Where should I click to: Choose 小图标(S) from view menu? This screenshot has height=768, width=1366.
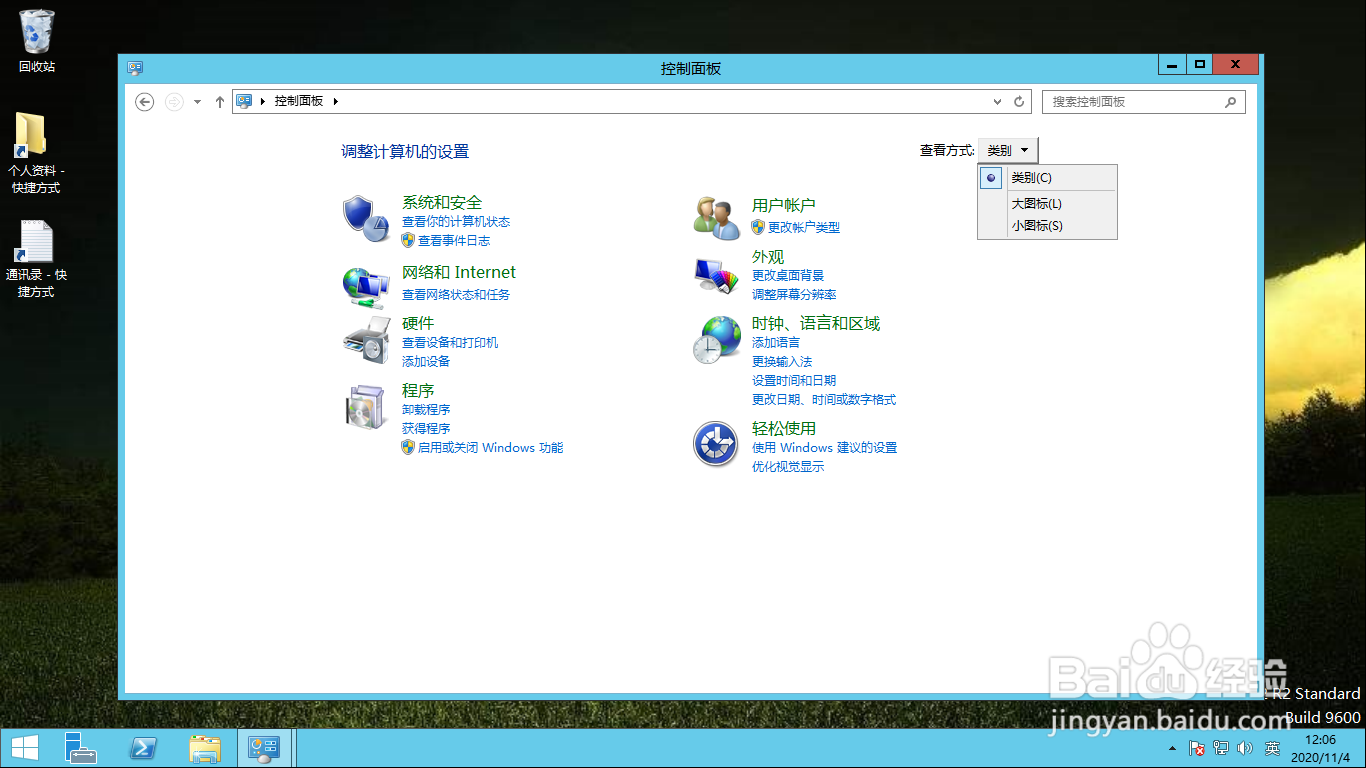click(x=1047, y=226)
